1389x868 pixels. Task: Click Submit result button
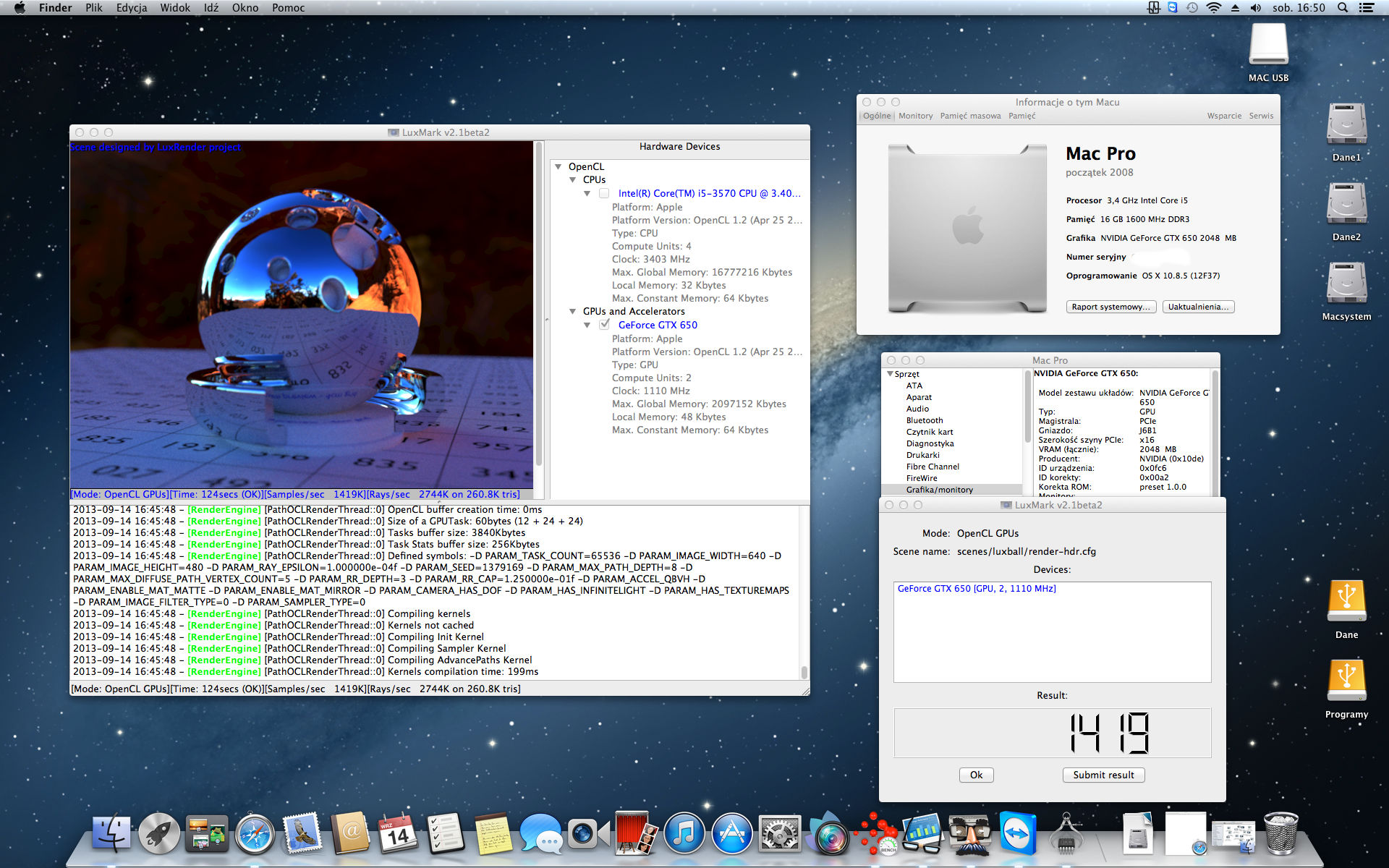tap(1103, 775)
